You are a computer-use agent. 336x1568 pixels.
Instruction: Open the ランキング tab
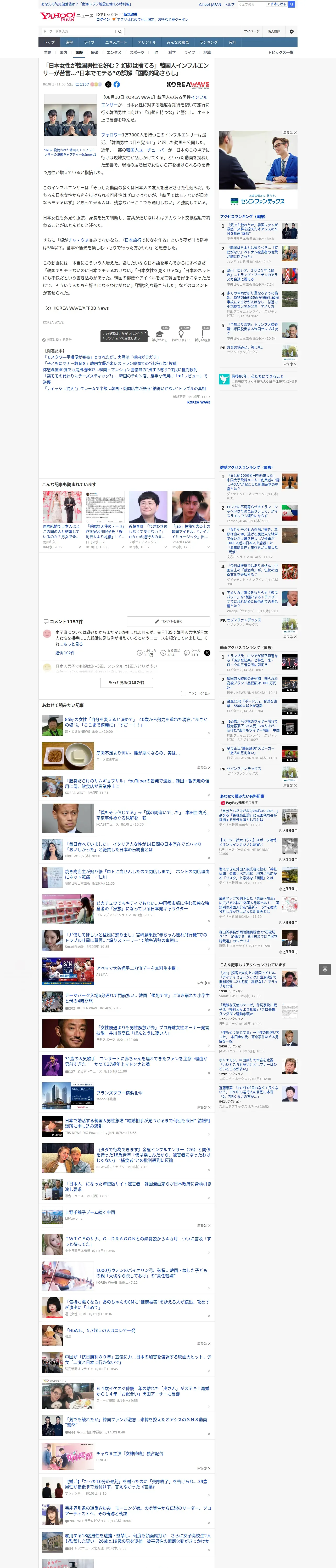pos(209,43)
